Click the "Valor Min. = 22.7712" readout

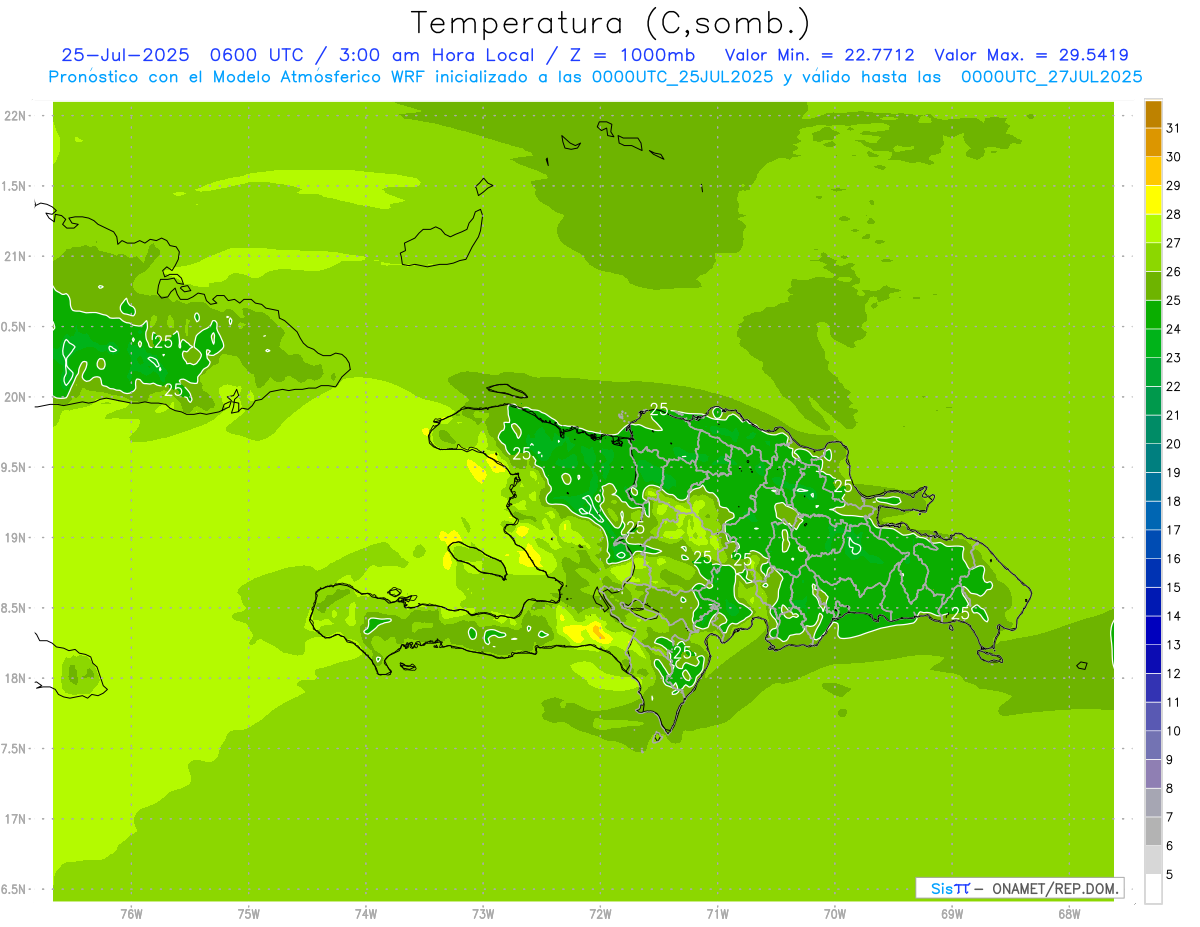pyautogui.click(x=820, y=55)
